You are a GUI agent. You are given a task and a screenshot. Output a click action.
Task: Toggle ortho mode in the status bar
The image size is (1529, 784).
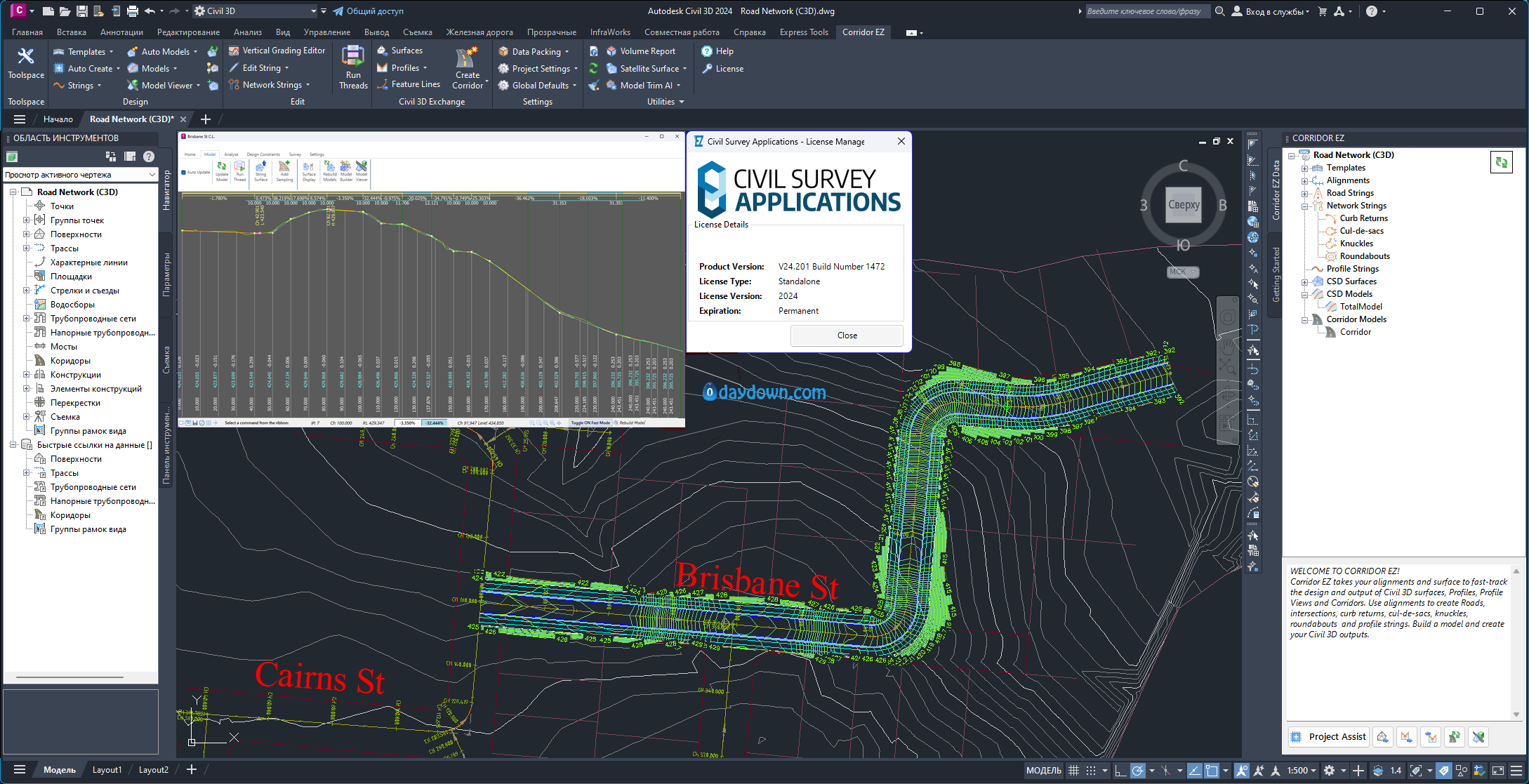[x=1120, y=771]
